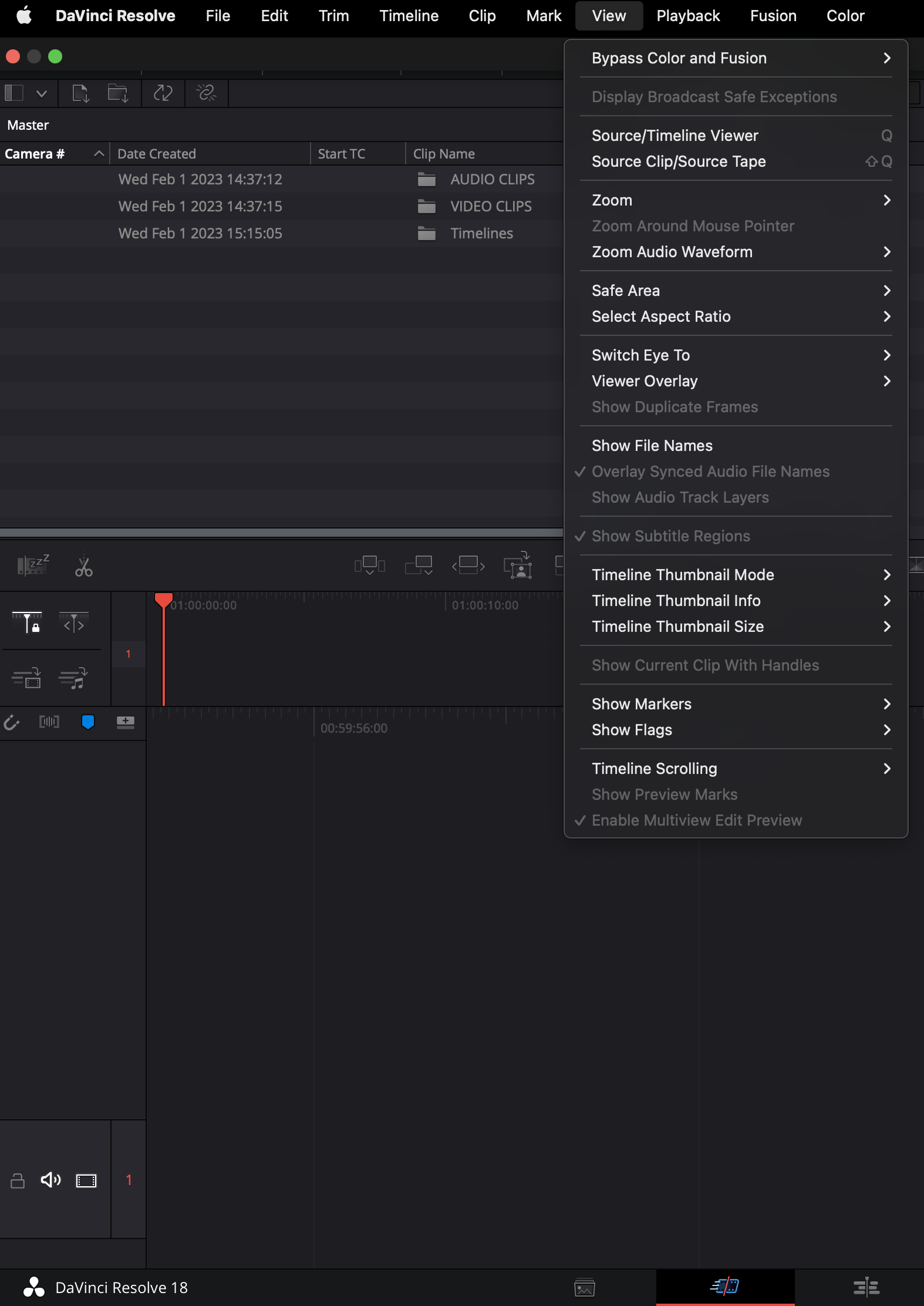Click the blue marker swatch
Viewport: 924px width, 1306px height.
88,722
